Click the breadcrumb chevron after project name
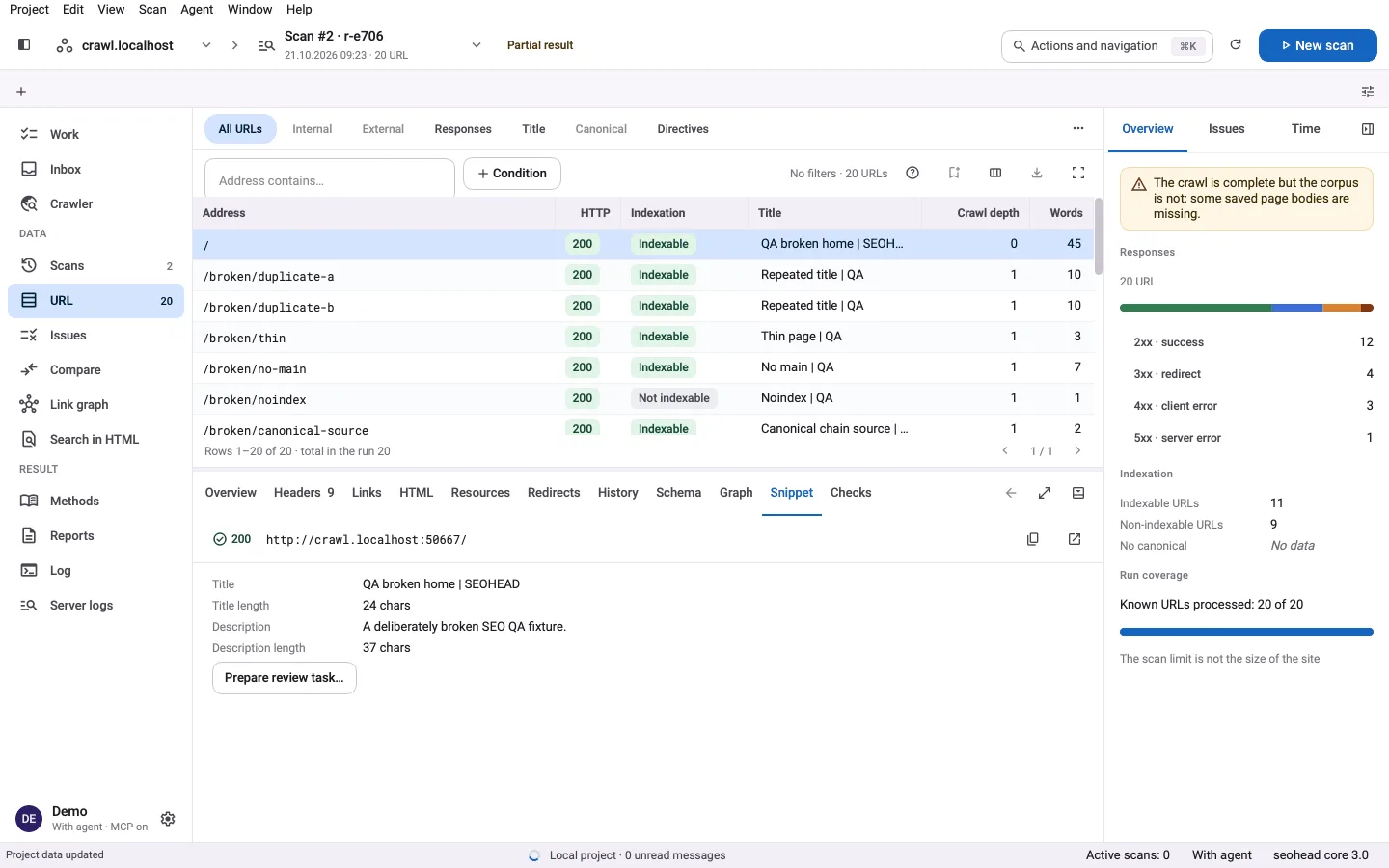The image size is (1389, 868). (x=234, y=45)
